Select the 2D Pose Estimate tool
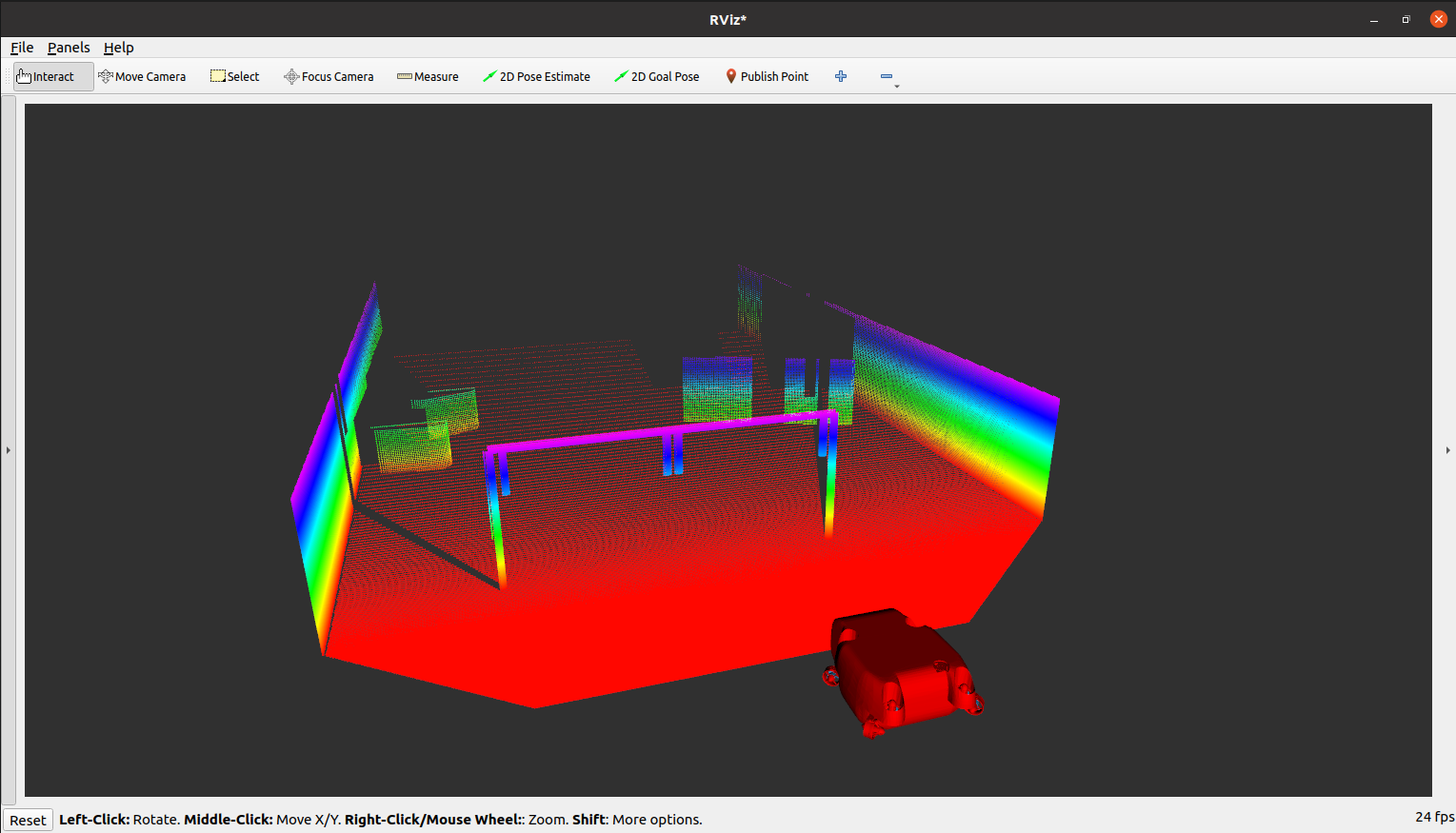Image resolution: width=1456 pixels, height=833 pixels. click(x=536, y=76)
